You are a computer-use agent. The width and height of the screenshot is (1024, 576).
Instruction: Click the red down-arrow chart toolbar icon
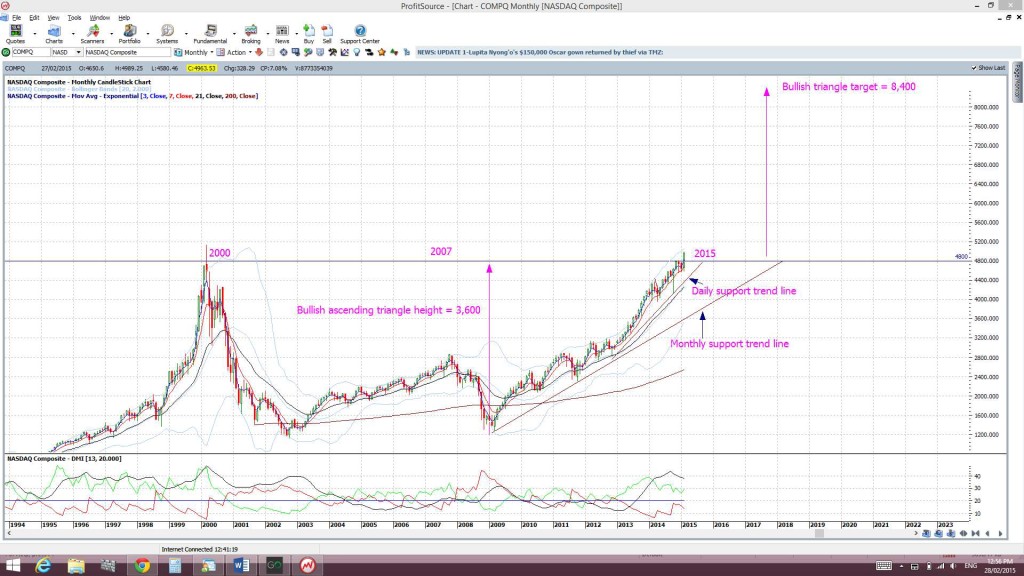(x=259, y=52)
